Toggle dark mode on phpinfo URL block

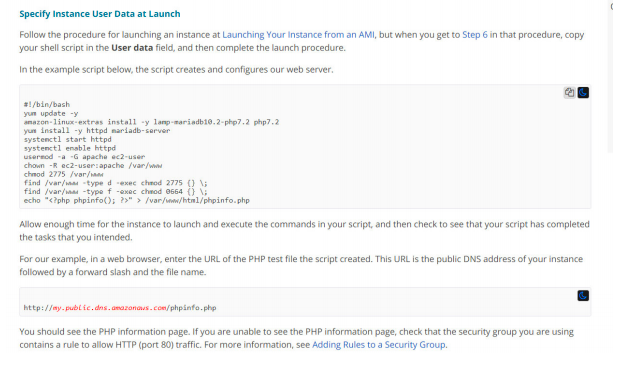[x=583, y=296]
